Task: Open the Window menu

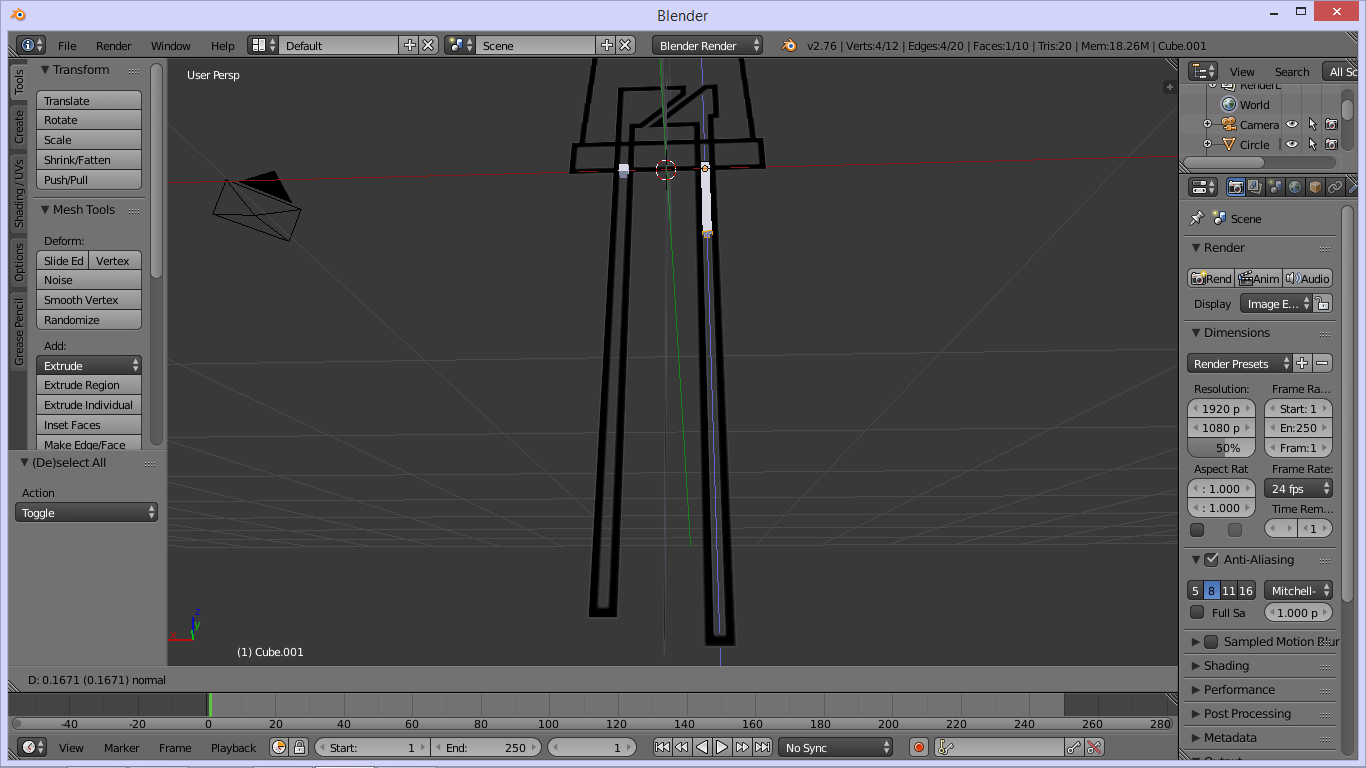Action: pyautogui.click(x=171, y=45)
